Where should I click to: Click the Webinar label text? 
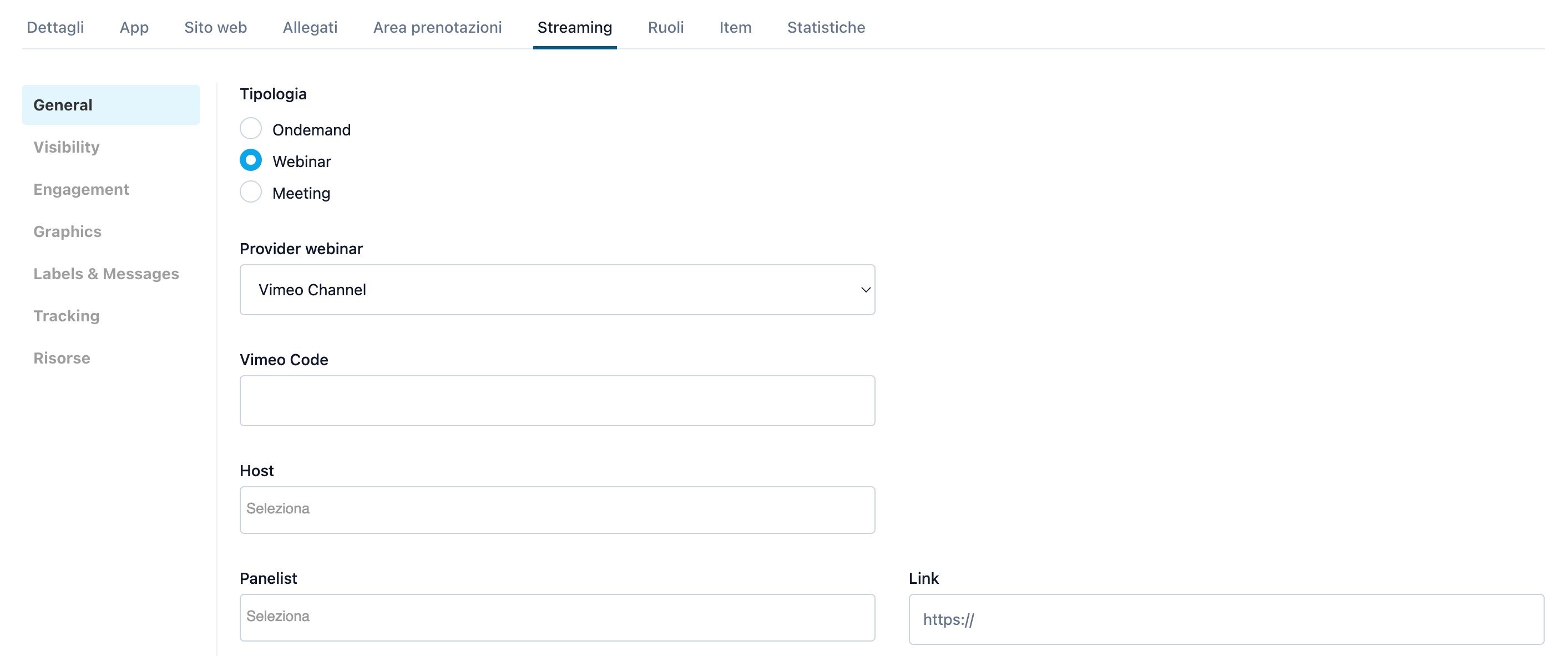click(x=302, y=162)
